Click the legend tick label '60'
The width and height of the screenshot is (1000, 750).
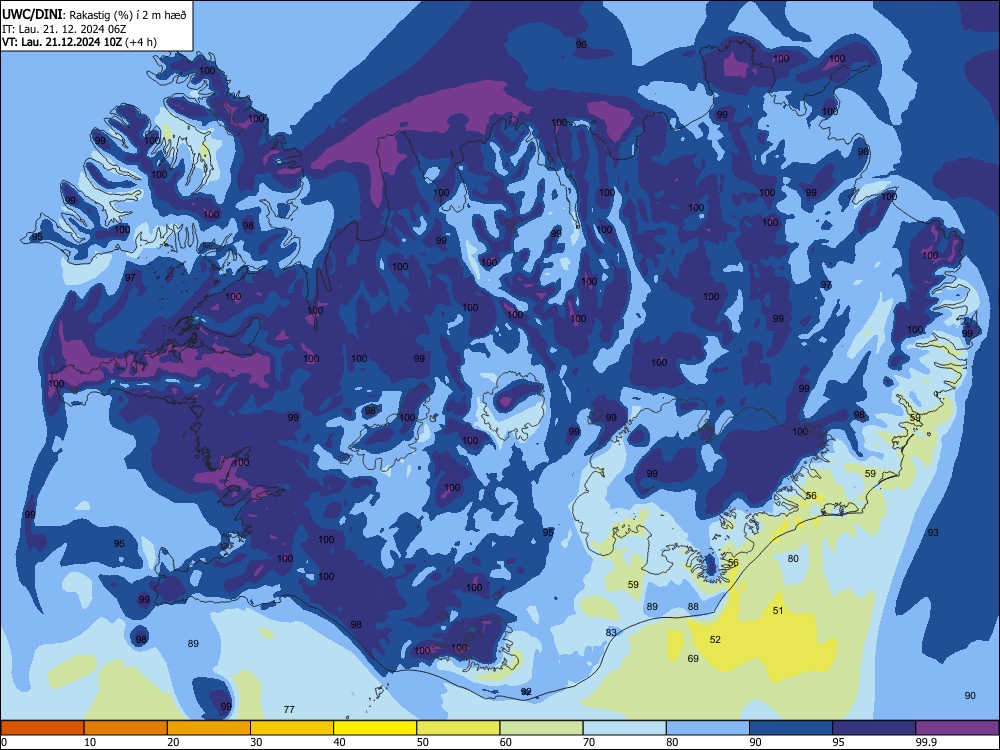506,742
